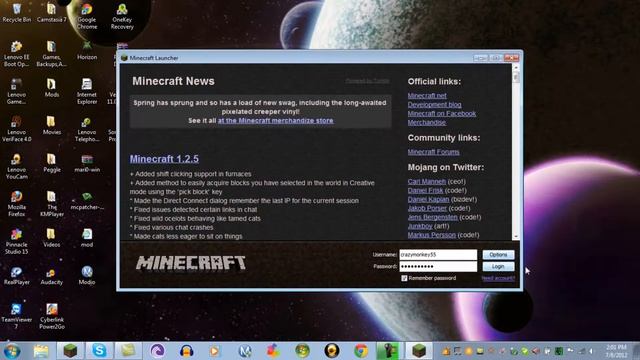Image resolution: width=640 pixels, height=360 pixels.
Task: Open Markus Persson's Twitter link
Action: tap(431, 235)
